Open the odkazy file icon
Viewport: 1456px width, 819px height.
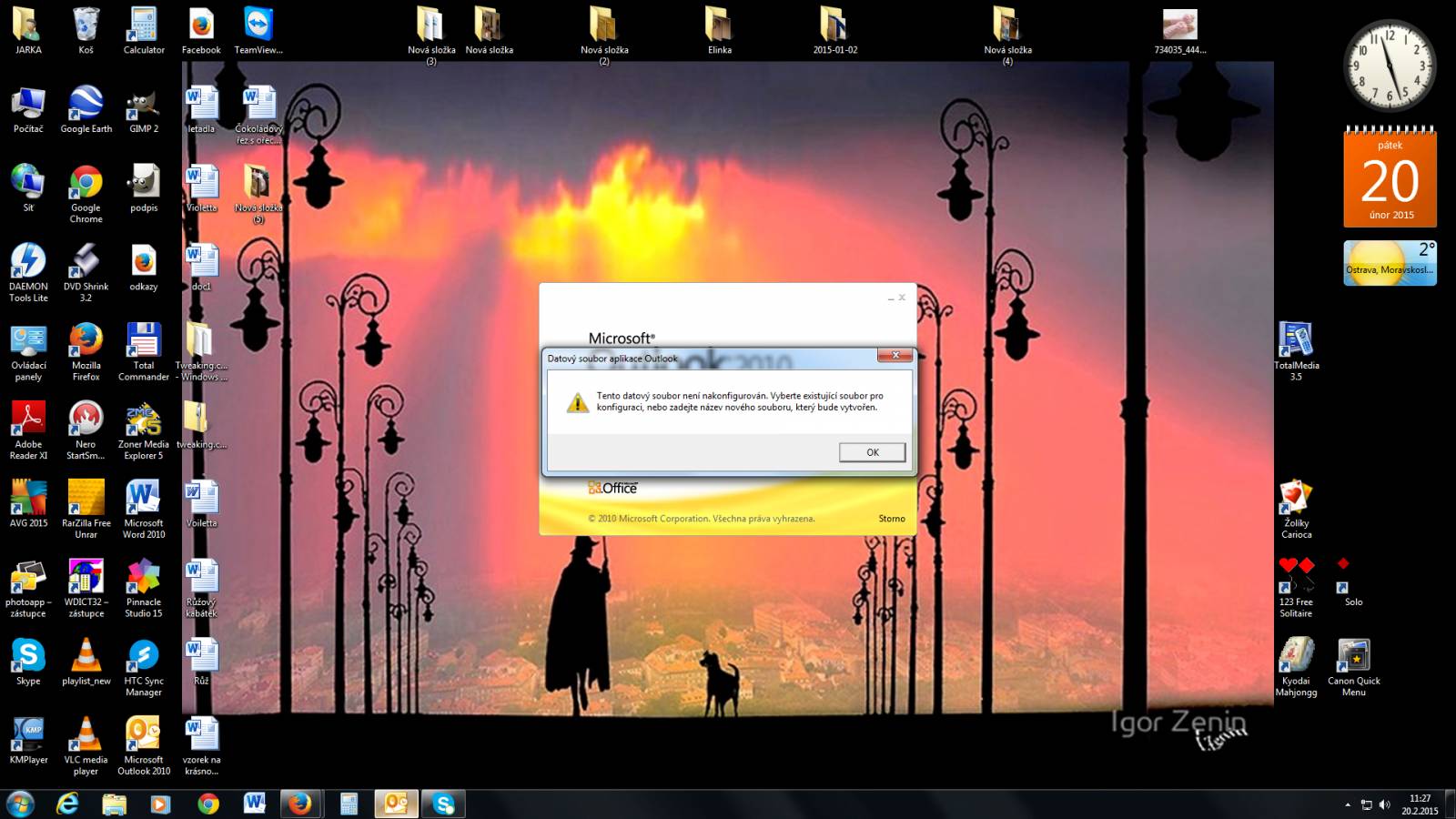[x=144, y=267]
